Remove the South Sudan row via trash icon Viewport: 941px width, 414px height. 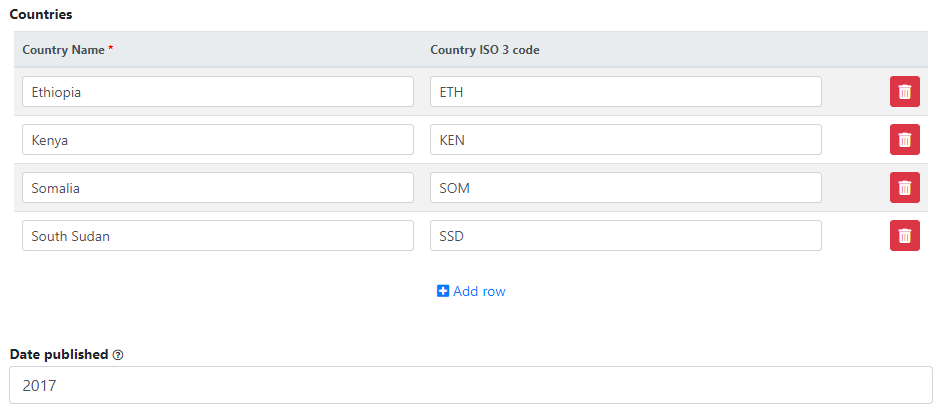[x=904, y=235]
